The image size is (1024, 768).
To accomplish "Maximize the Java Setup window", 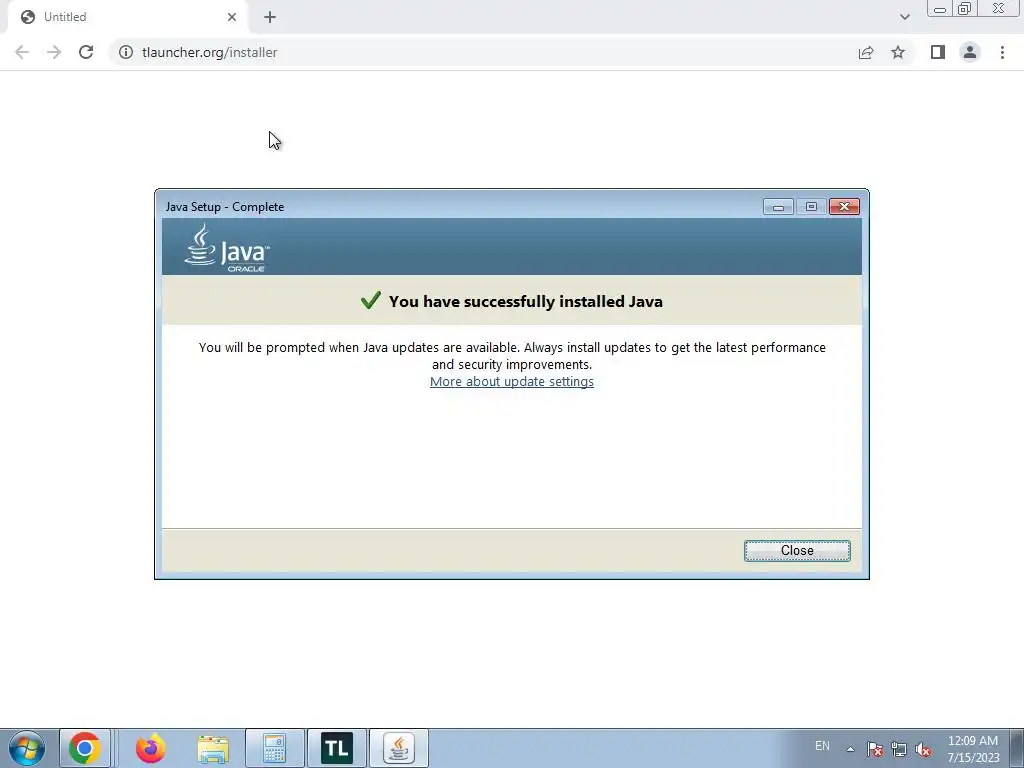I will (811, 206).
